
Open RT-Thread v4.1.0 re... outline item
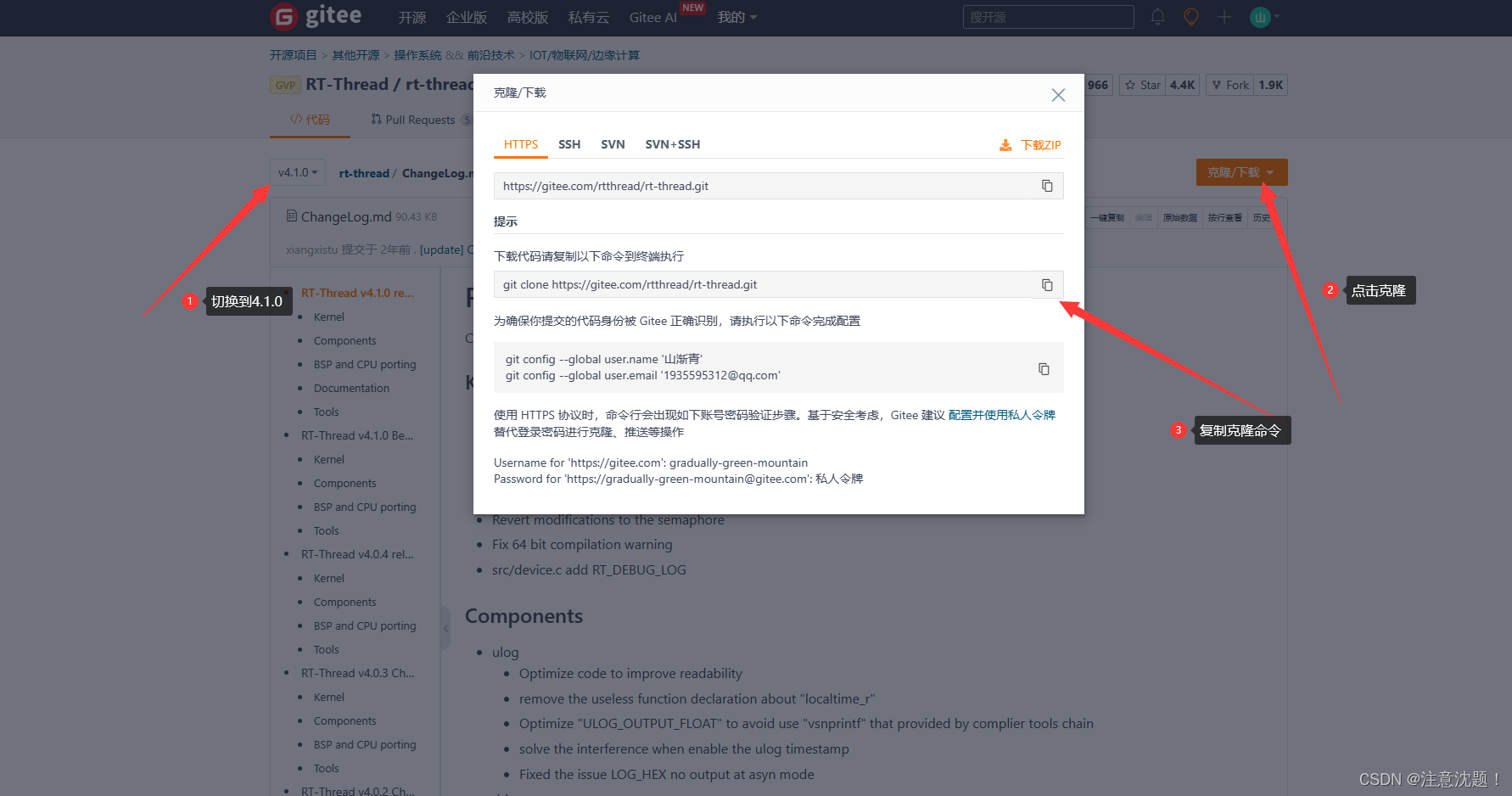[357, 293]
